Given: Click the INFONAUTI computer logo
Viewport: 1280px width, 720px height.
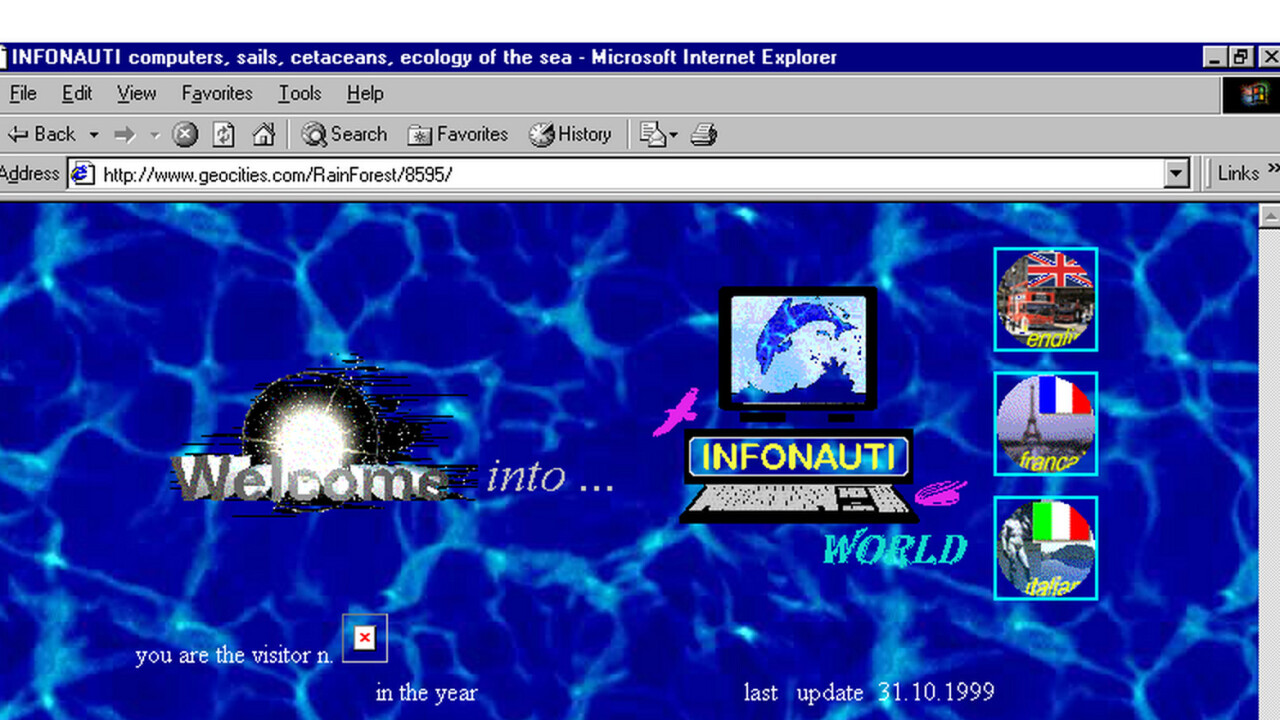Looking at the screenshot, I should pos(798,405).
